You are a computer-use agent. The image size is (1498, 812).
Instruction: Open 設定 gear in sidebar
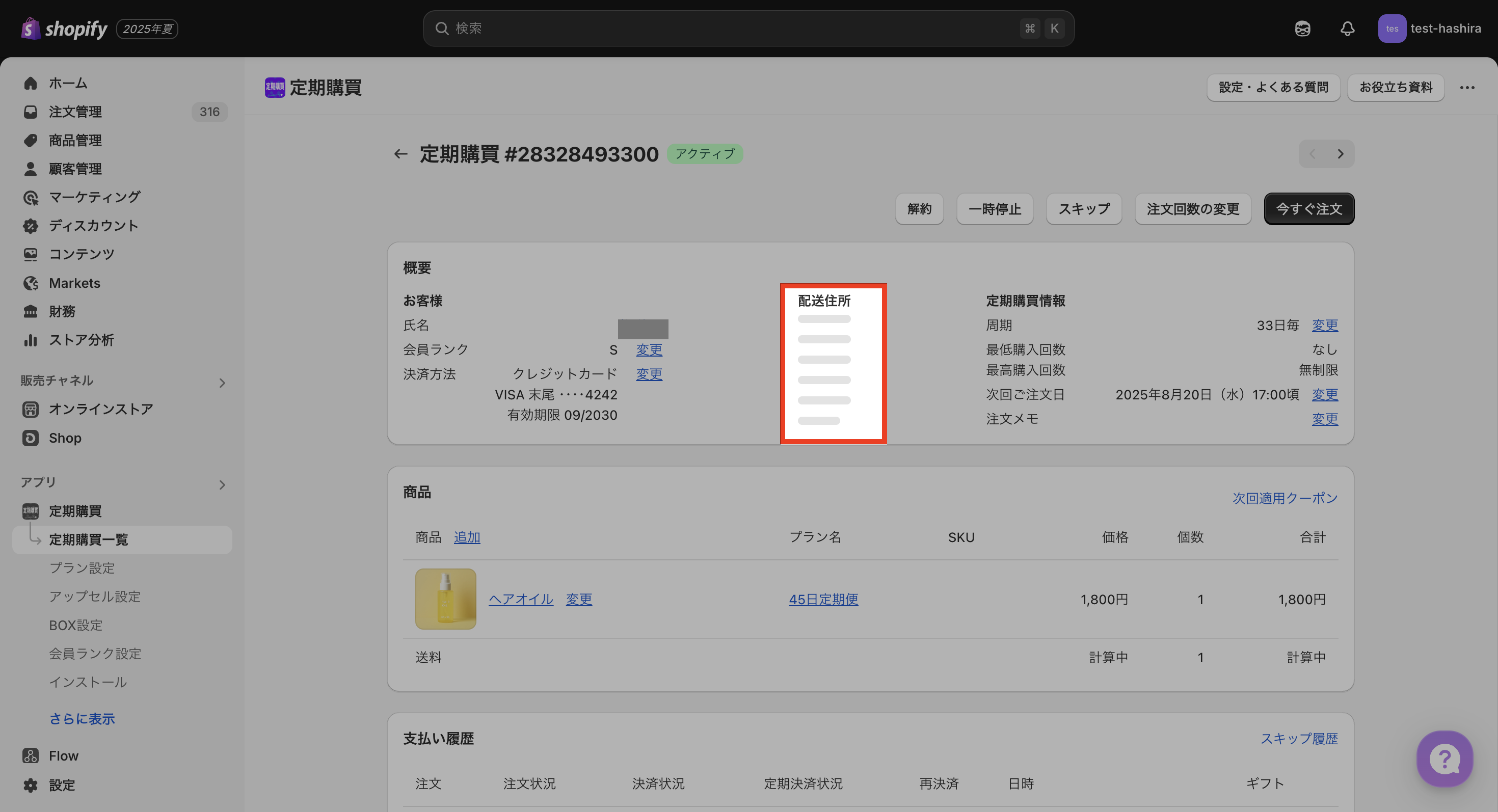click(62, 784)
